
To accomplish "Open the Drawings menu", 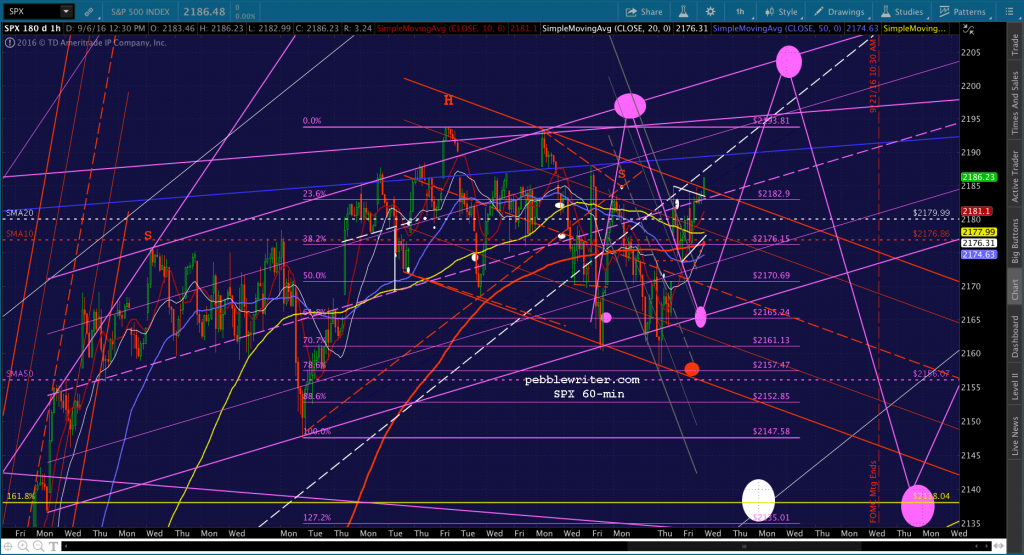I will (839, 12).
